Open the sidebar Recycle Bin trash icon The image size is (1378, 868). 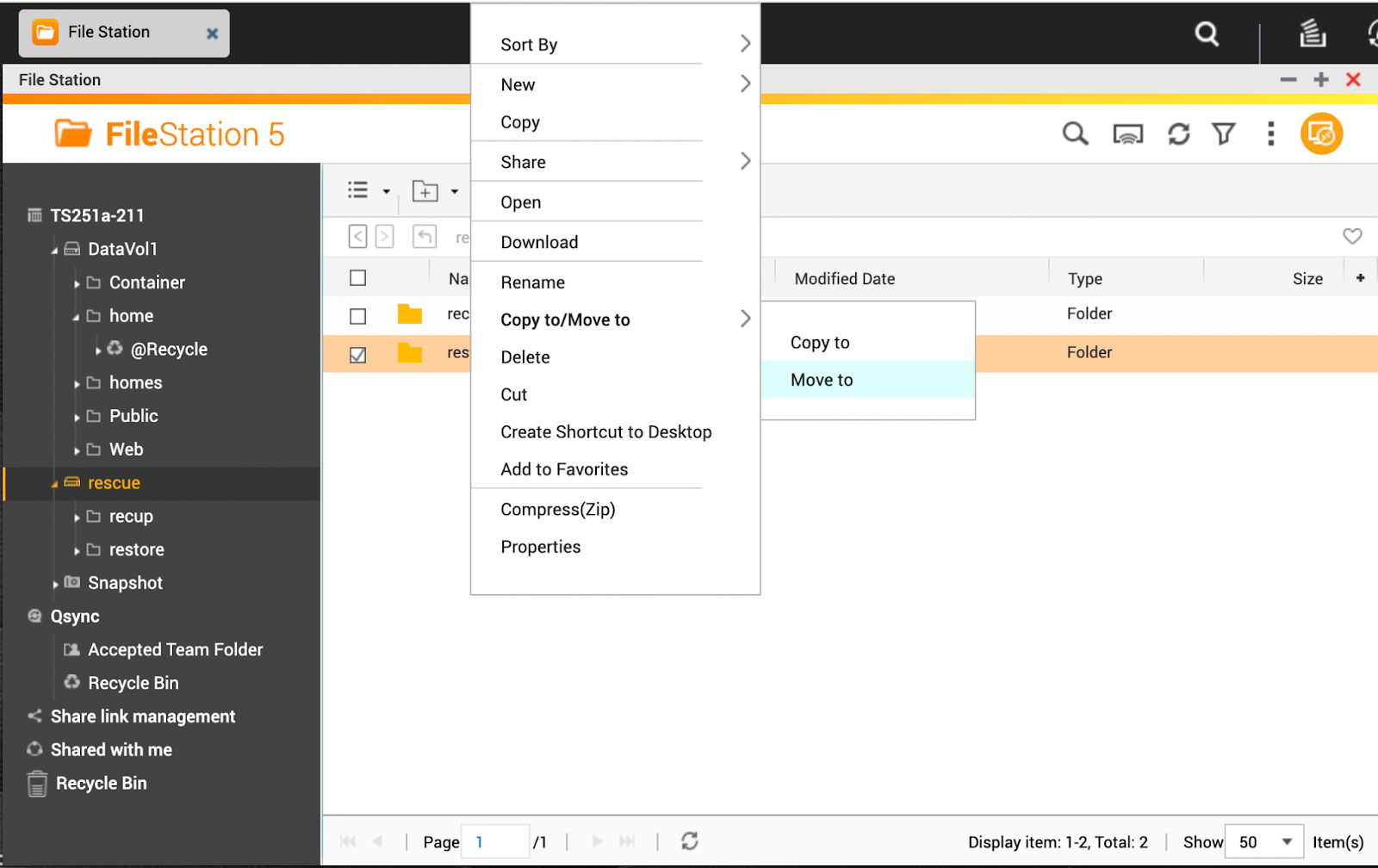coord(37,784)
